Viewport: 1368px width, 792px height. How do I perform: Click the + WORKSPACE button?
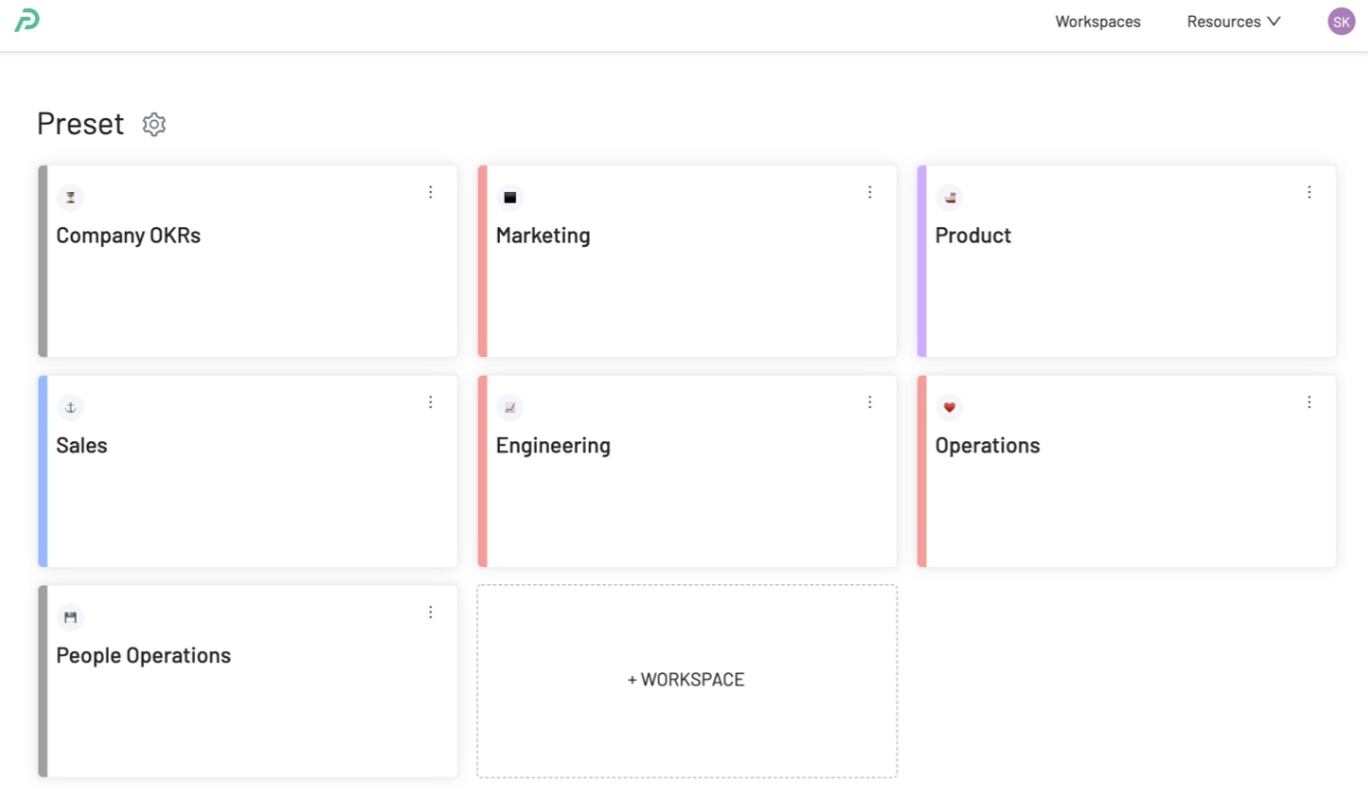(x=687, y=680)
